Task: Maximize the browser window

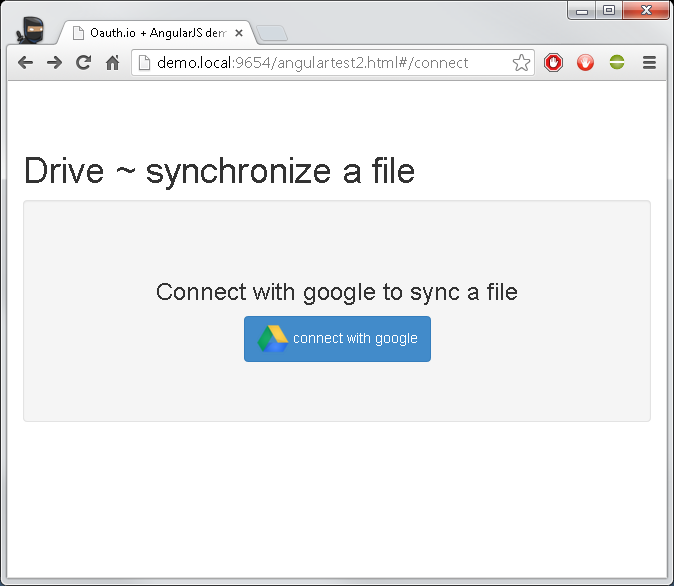Action: (609, 10)
